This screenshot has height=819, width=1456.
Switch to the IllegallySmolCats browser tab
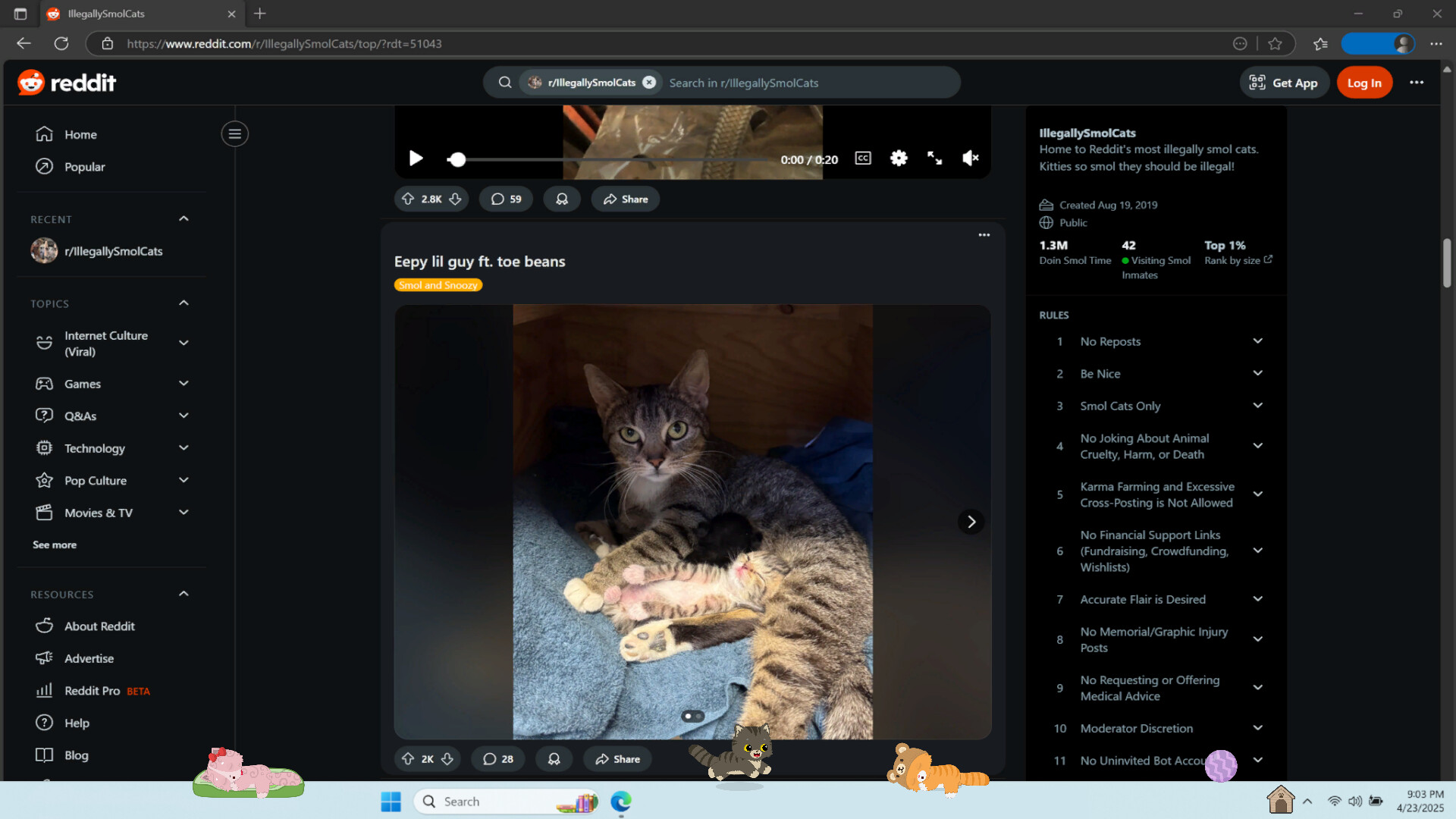(121, 14)
